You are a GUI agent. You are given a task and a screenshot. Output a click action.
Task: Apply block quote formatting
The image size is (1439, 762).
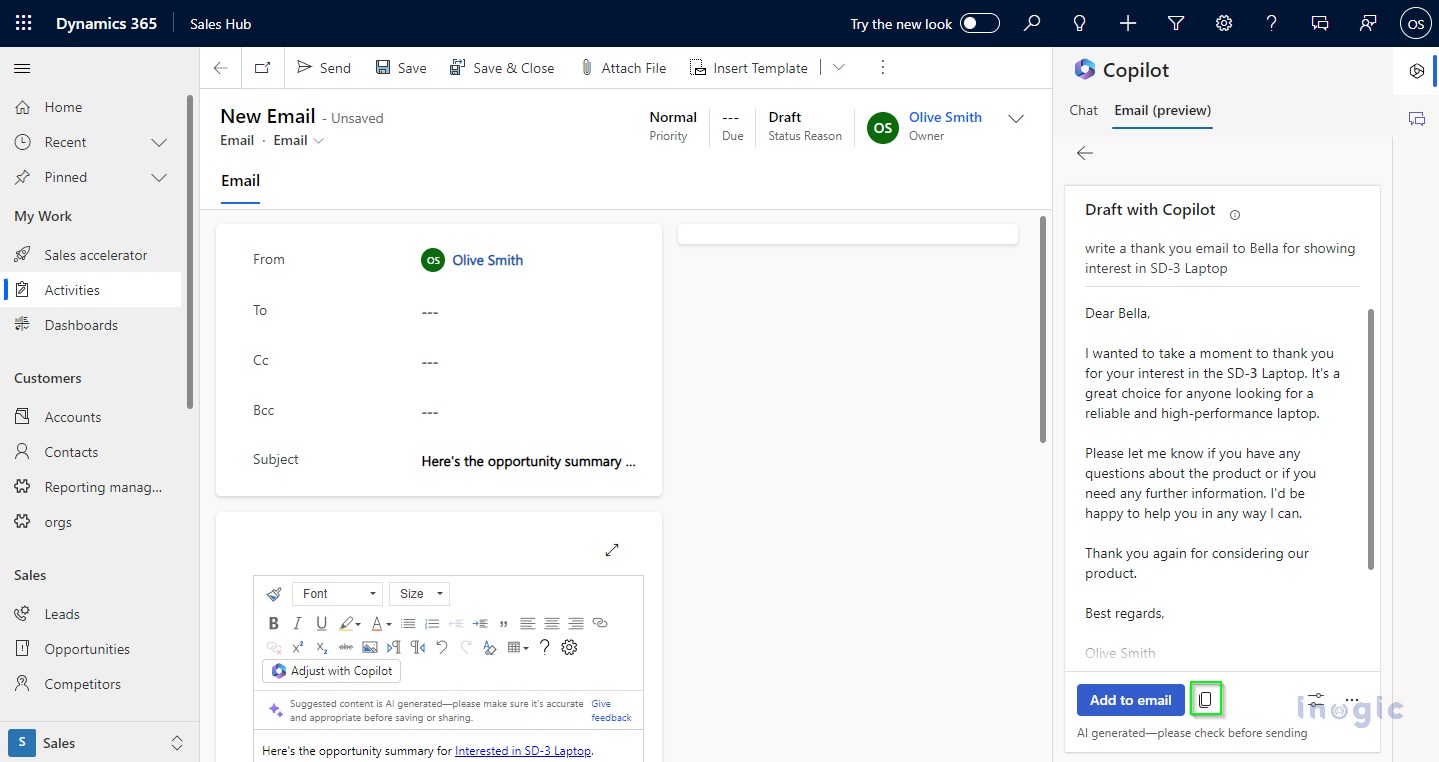(503, 623)
